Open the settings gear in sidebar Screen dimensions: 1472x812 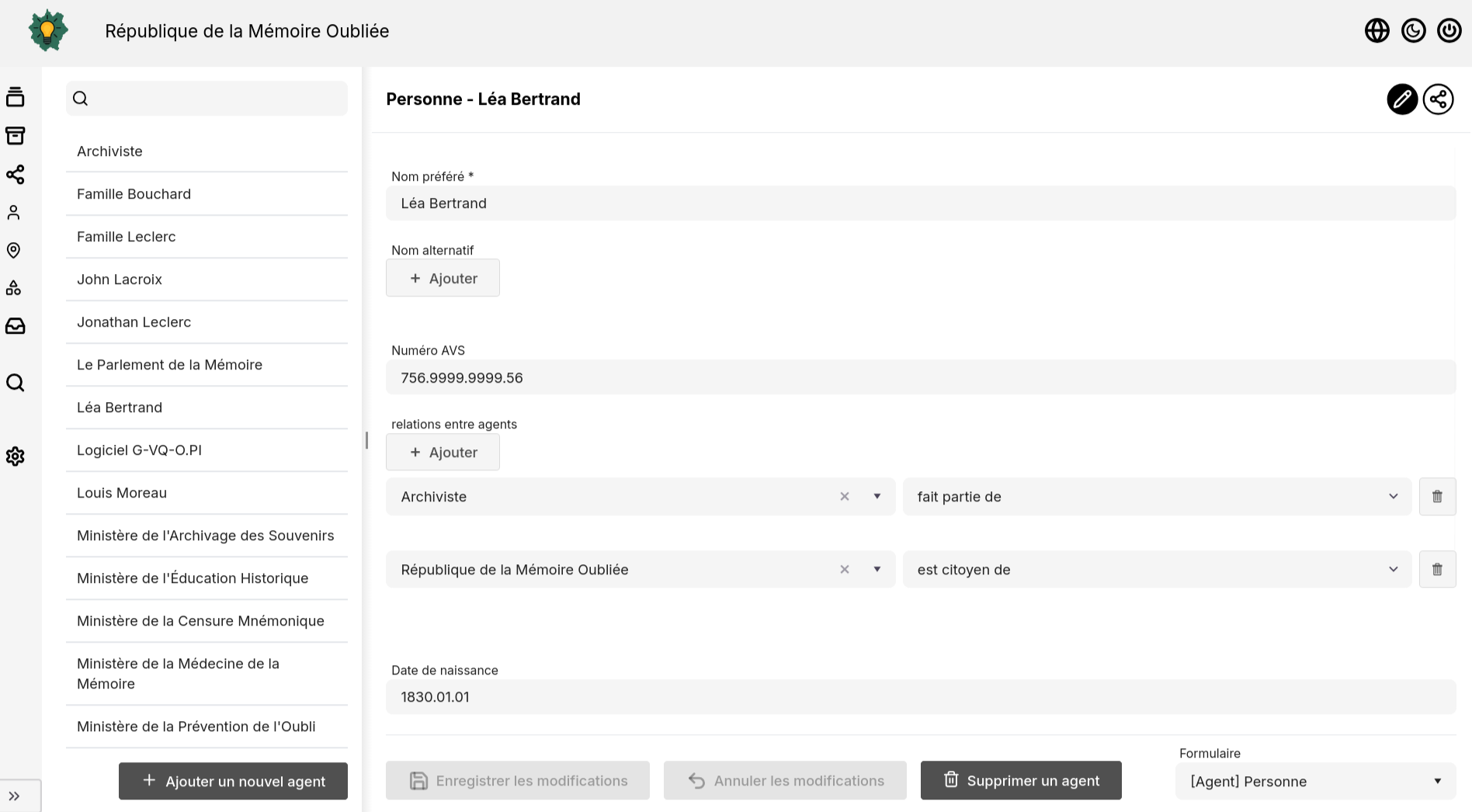(15, 456)
